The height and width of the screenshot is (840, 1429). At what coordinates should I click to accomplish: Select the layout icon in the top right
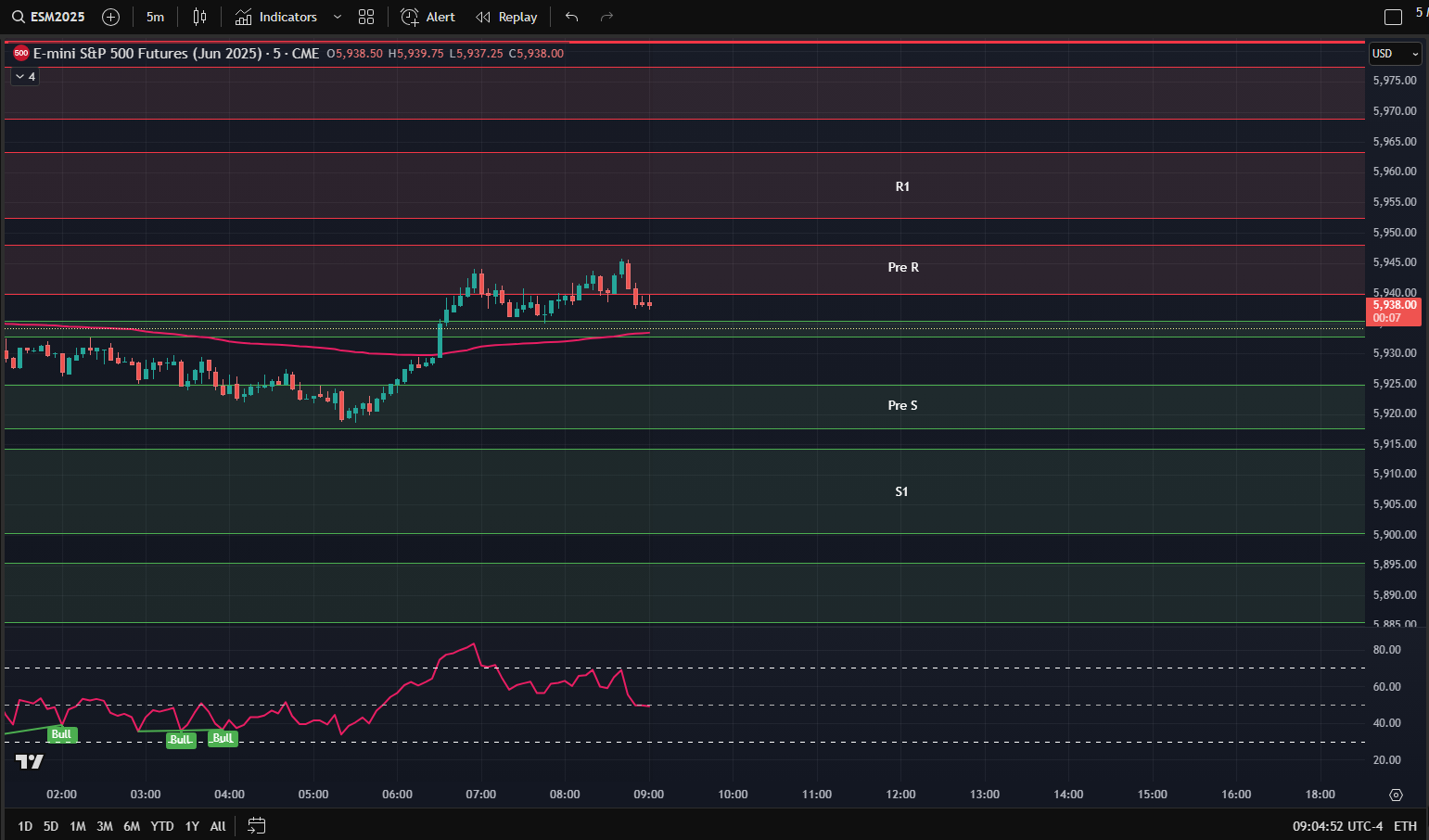pyautogui.click(x=1393, y=17)
